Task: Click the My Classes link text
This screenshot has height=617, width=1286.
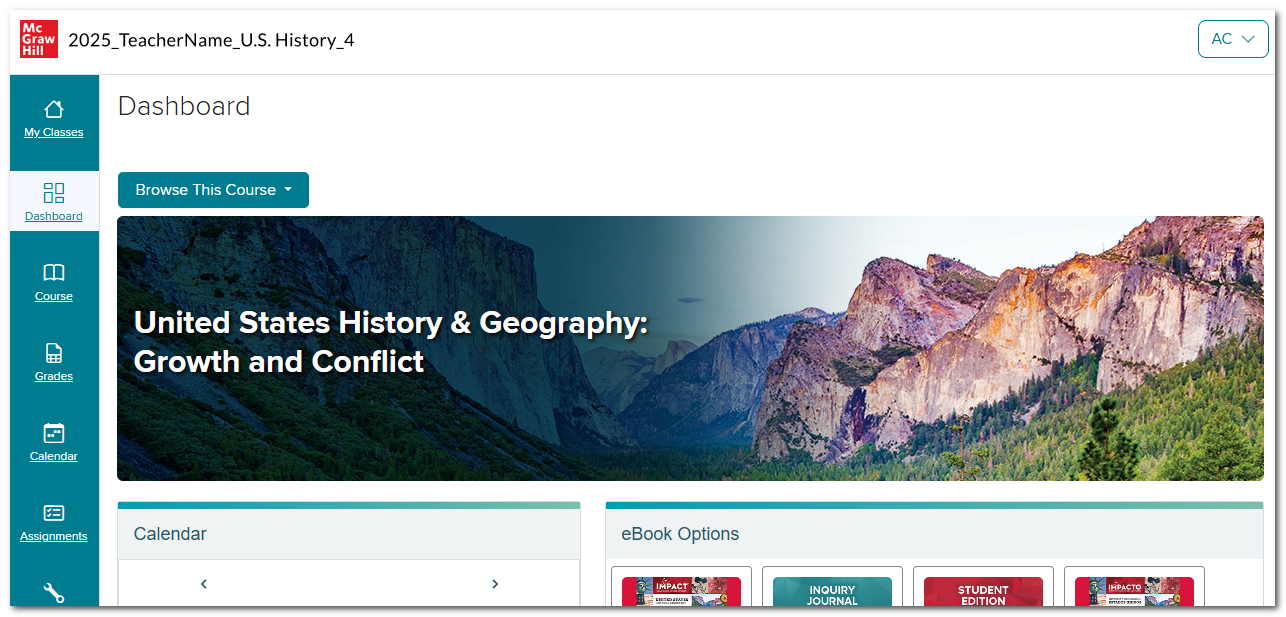Action: click(x=54, y=132)
